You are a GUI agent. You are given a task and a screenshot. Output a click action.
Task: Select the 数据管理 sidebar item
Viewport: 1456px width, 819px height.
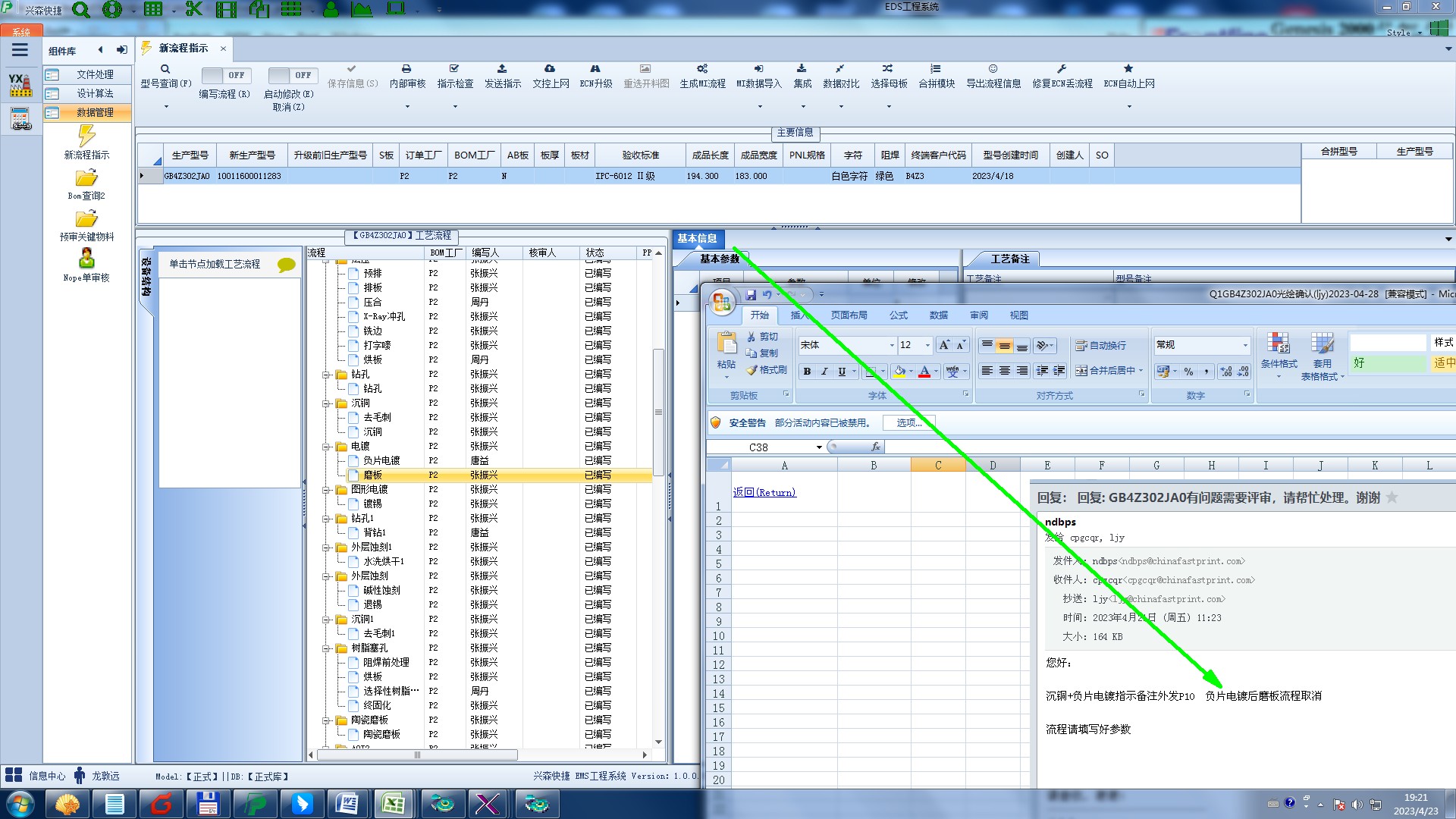[95, 112]
